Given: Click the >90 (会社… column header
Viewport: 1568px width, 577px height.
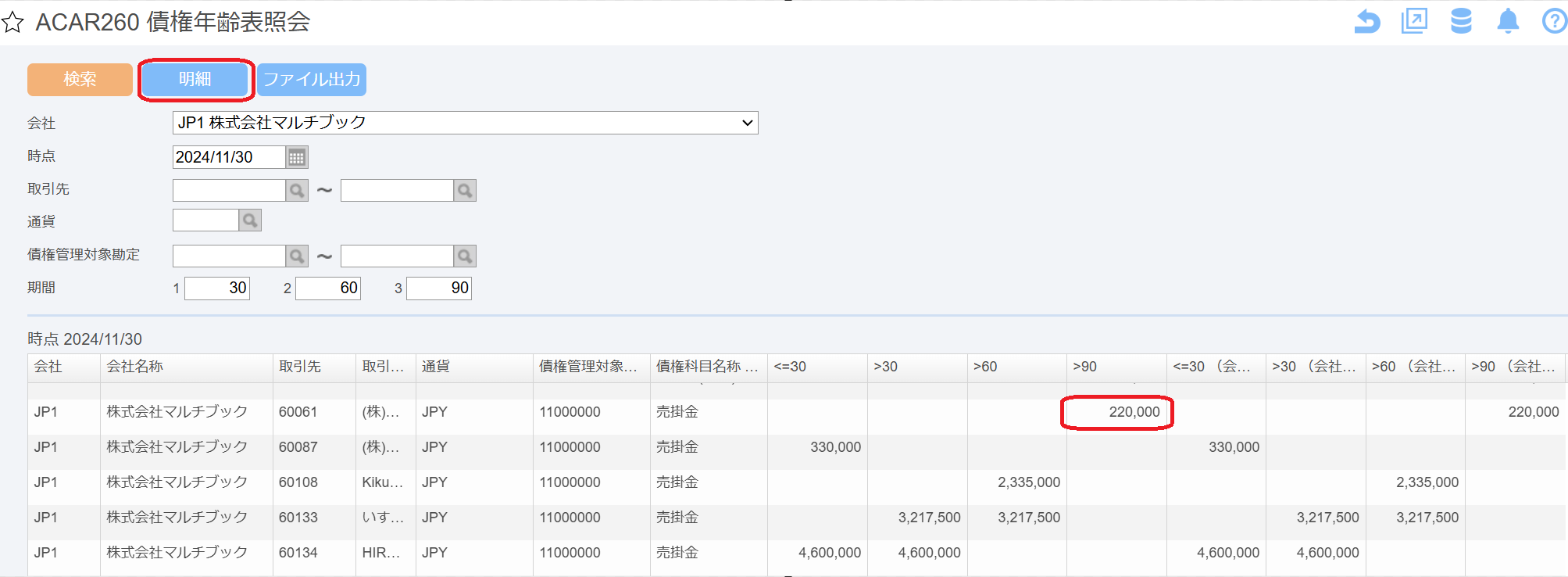Looking at the screenshot, I should click(1515, 367).
